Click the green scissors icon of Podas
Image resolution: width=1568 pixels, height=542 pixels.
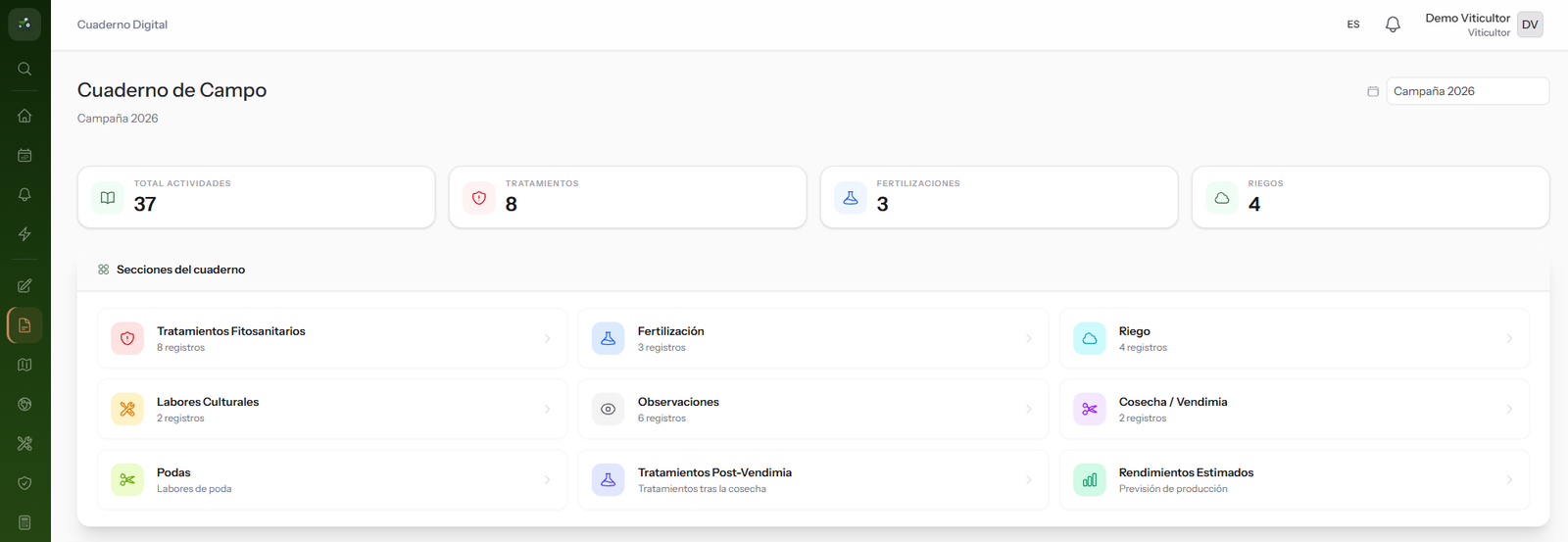click(127, 479)
